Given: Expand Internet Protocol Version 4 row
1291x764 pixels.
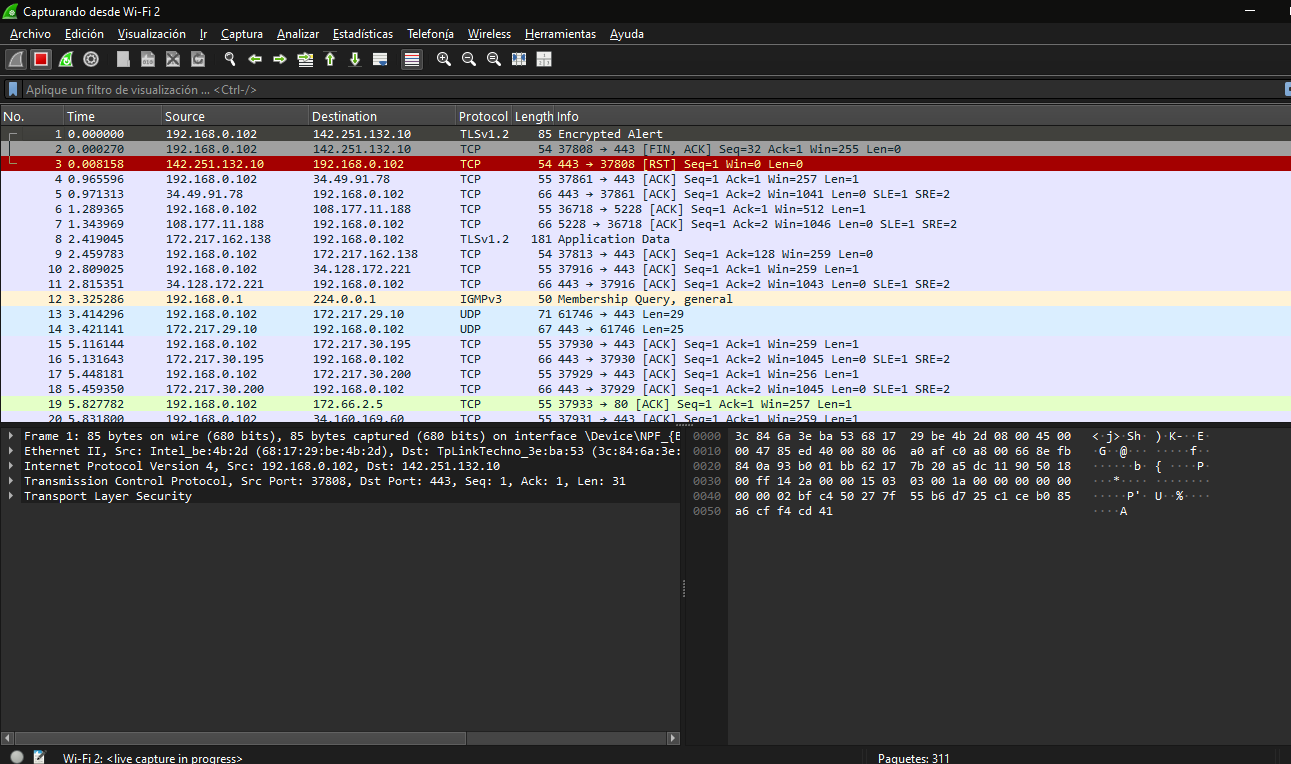Looking at the screenshot, I should click(x=11, y=466).
